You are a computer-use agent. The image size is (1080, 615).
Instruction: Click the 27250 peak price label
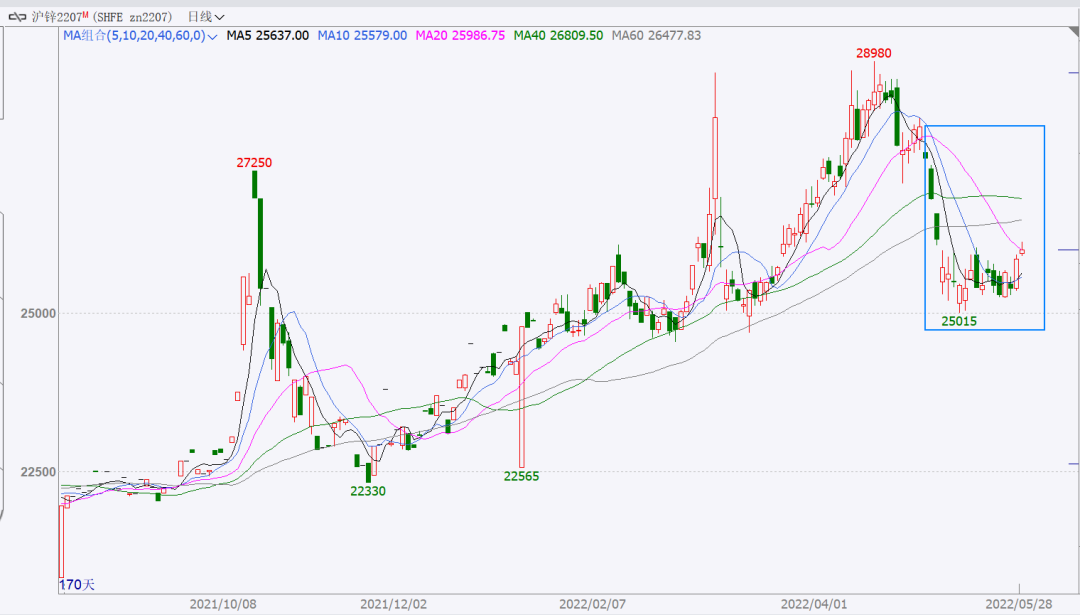[254, 162]
